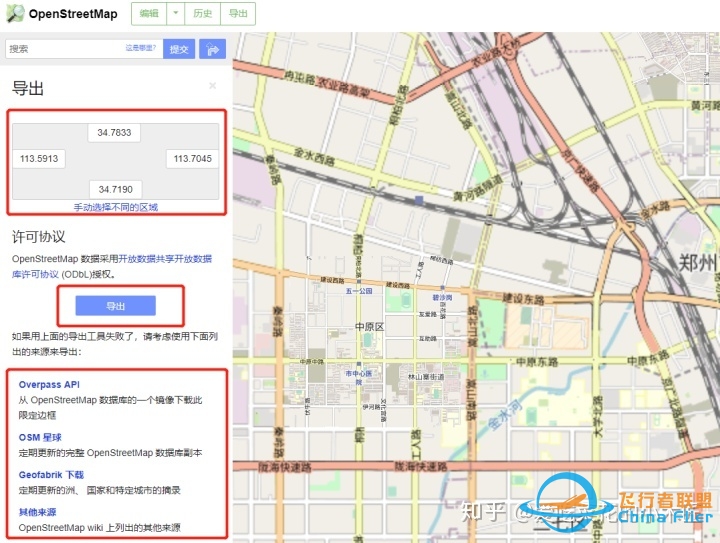The width and height of the screenshot is (720, 543).
Task: Click the 中原区 label on map
Action: tap(369, 327)
